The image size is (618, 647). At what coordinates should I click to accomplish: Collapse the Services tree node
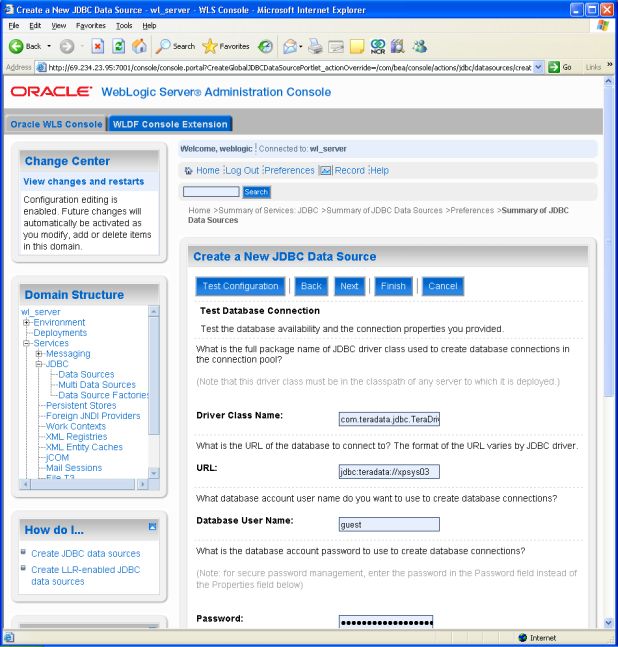click(27, 343)
